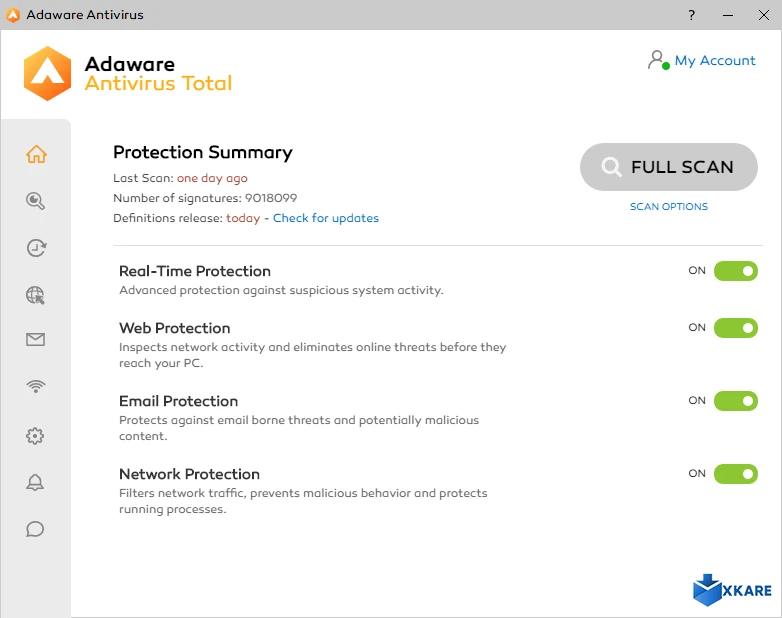Turn off Real-Time Protection toggle
Image resolution: width=782 pixels, height=618 pixels.
[x=736, y=271]
